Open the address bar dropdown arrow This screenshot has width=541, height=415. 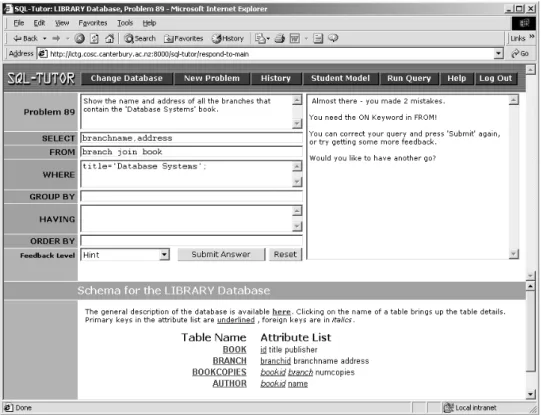pos(498,53)
